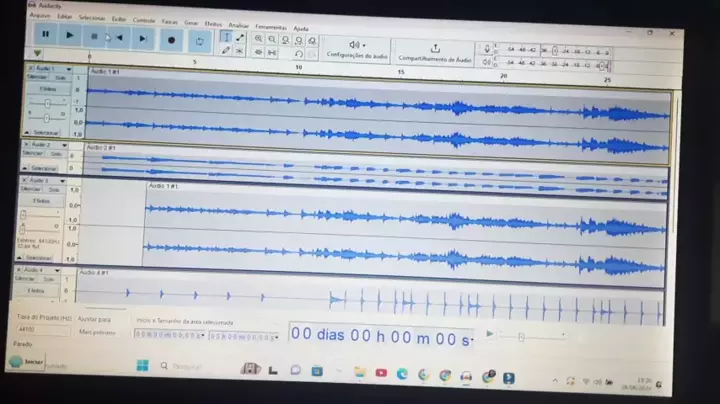This screenshot has height=404, width=720.
Task: Open the Arquivo menu
Action: tap(39, 17)
